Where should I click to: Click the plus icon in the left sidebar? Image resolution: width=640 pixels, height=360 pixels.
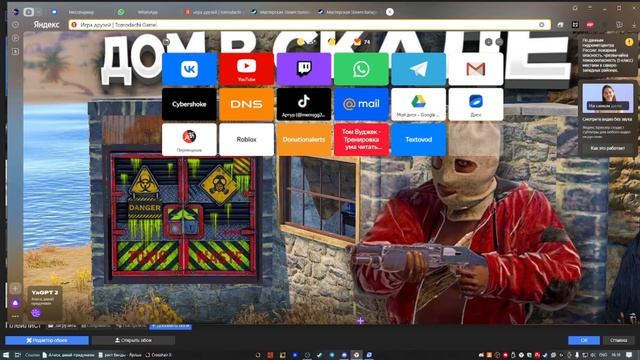coord(15,289)
